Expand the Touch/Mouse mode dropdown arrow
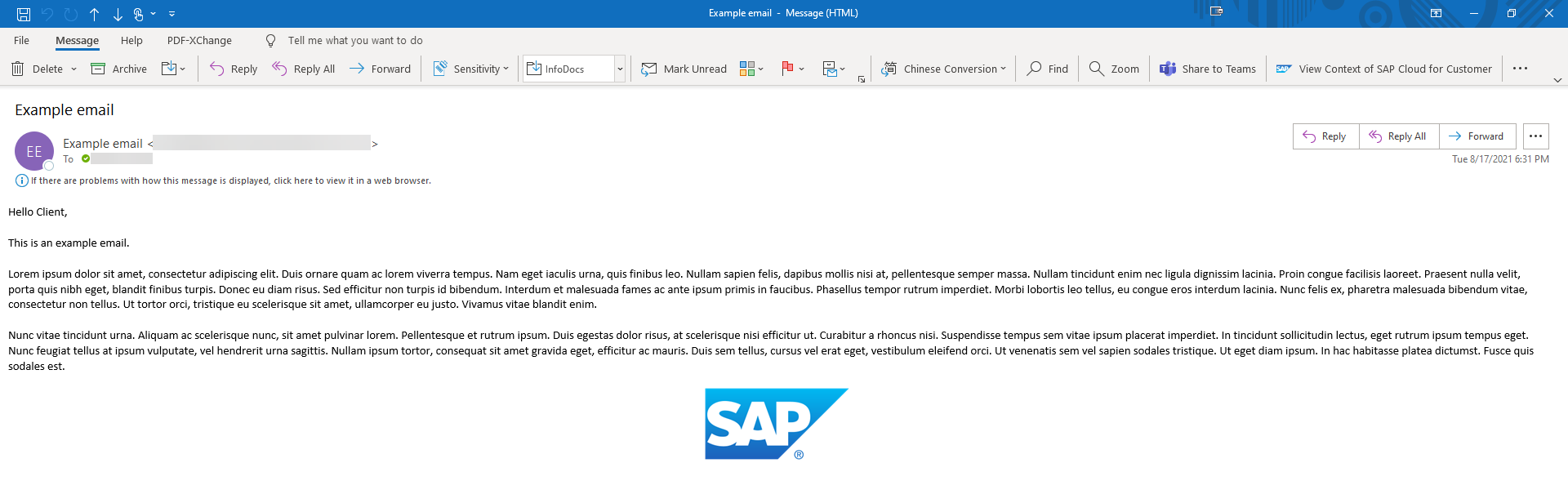The width and height of the screenshot is (1568, 490). click(x=153, y=14)
